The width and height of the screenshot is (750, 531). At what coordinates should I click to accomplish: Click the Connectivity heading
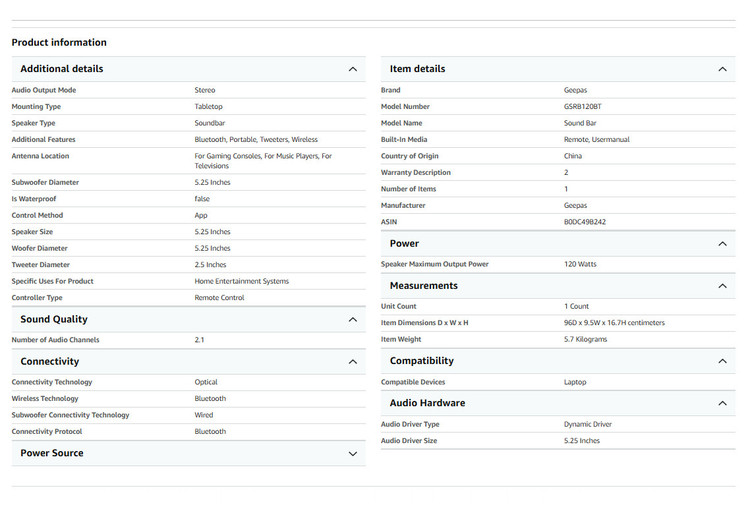tap(50, 362)
